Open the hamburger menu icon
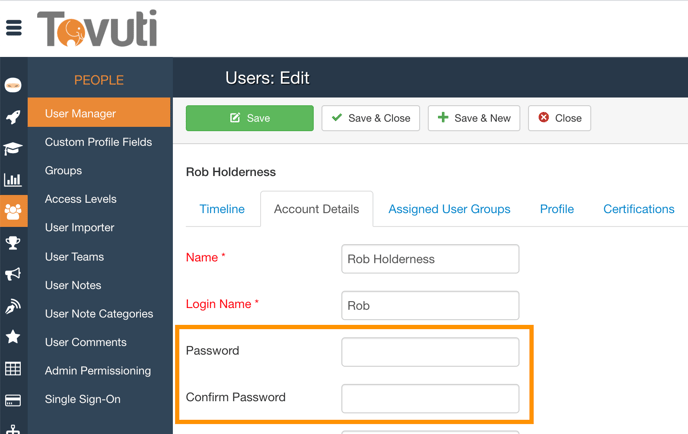The image size is (688, 434). [14, 28]
